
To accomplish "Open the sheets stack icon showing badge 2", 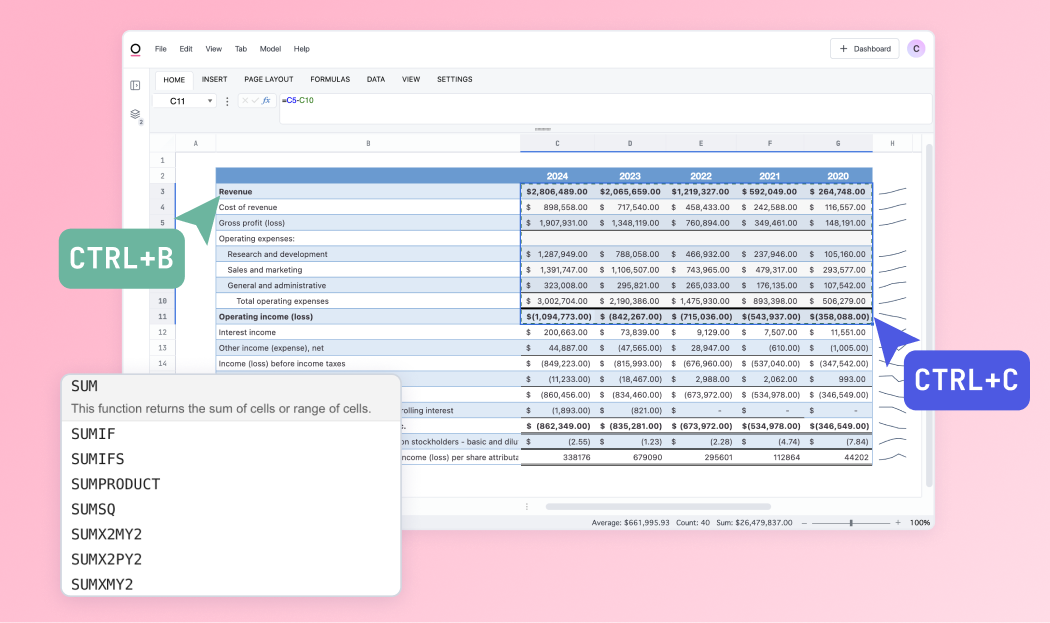I will tap(135, 115).
